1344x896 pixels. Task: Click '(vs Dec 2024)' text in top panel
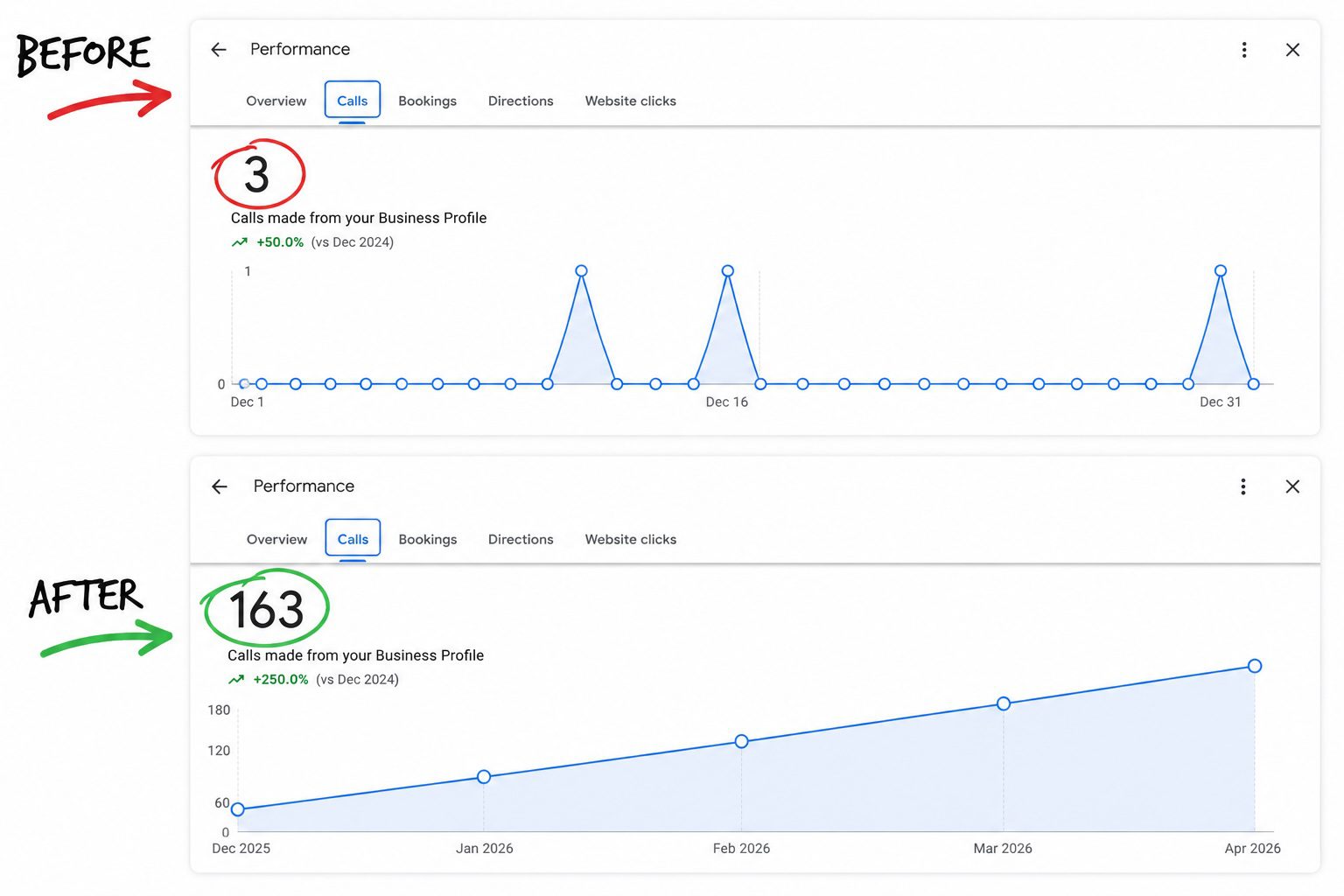(x=353, y=242)
